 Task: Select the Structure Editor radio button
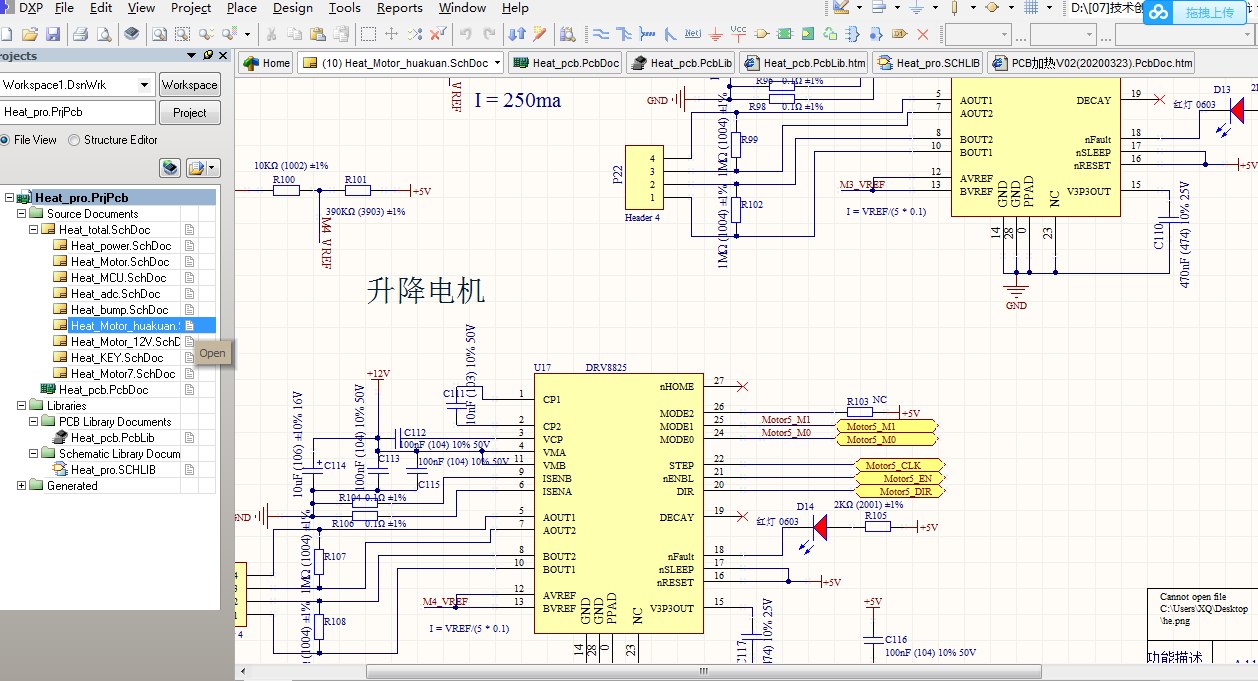point(74,140)
